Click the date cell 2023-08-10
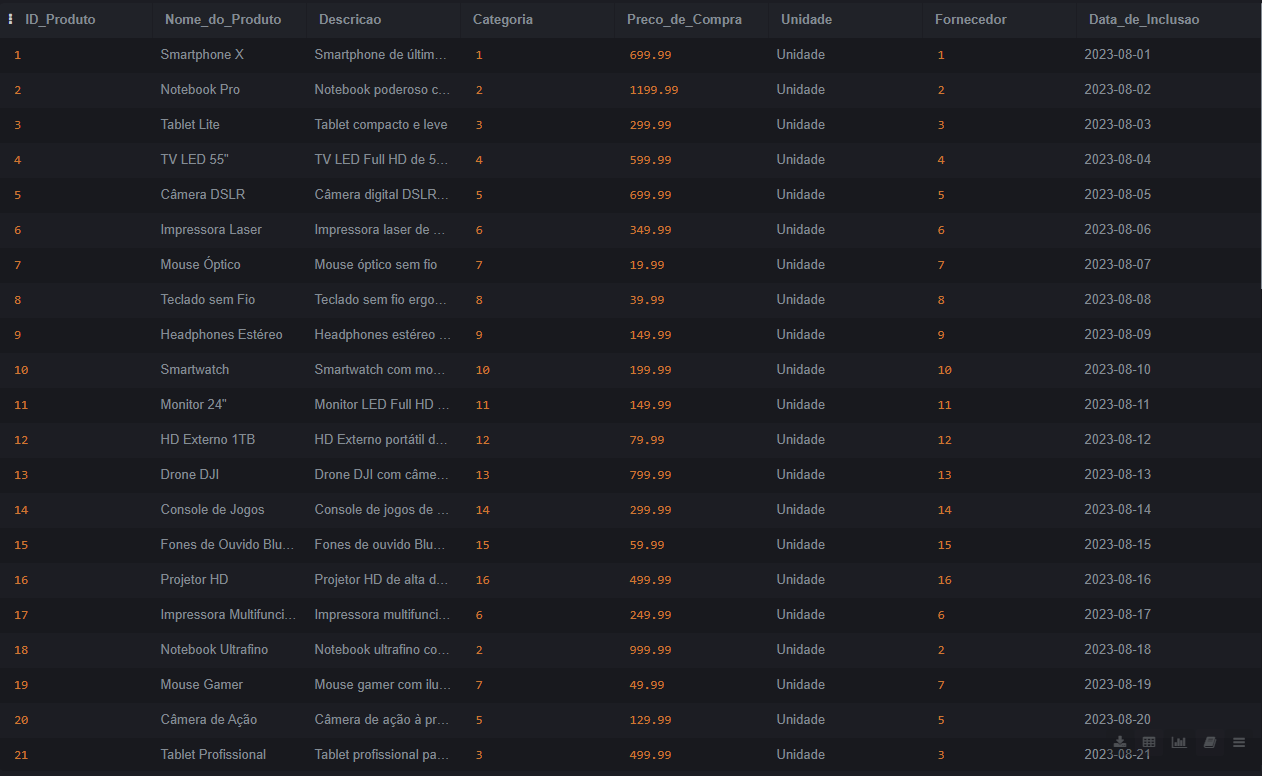1262x776 pixels. pyautogui.click(x=1117, y=369)
